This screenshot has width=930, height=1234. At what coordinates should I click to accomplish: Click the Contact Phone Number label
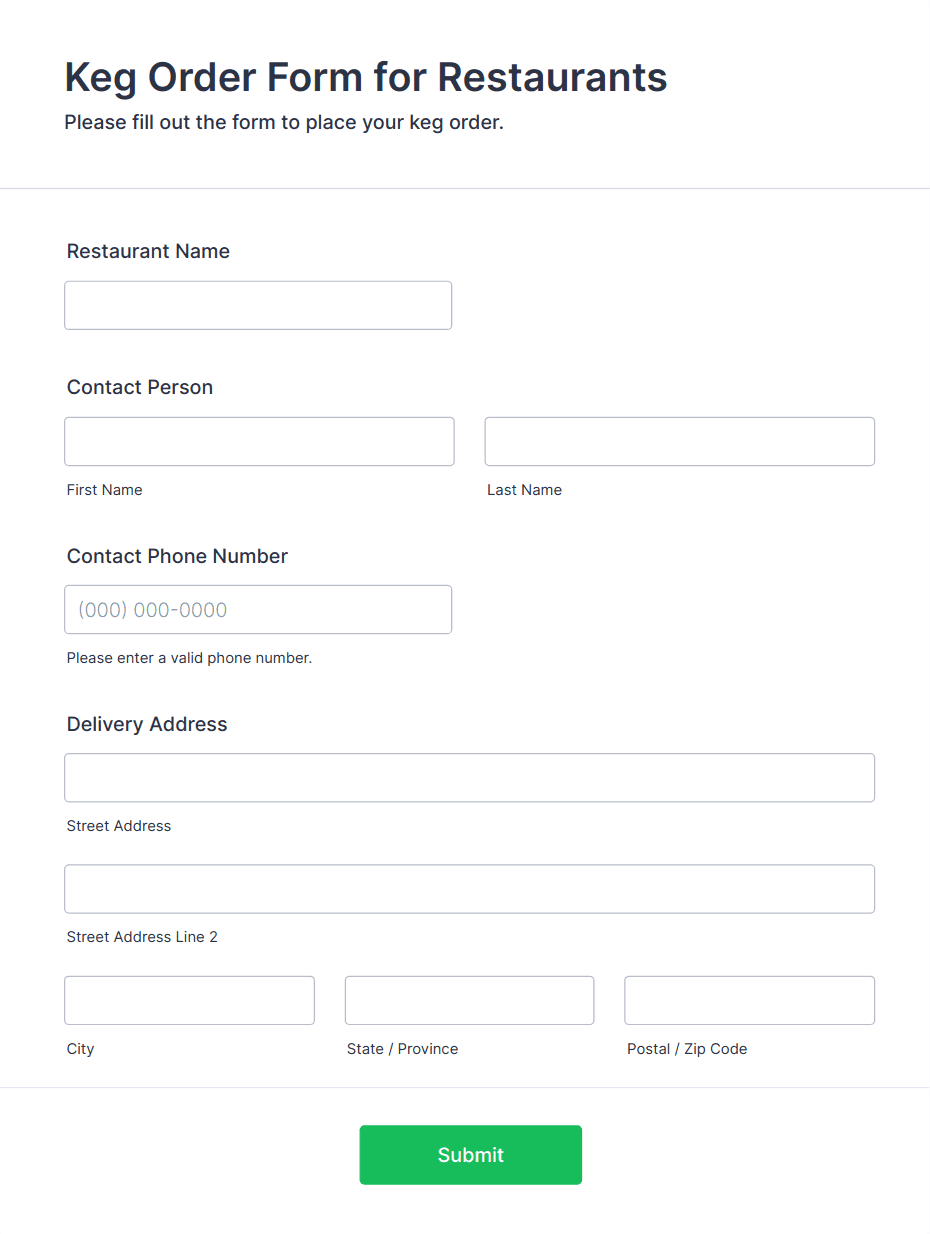coord(177,556)
